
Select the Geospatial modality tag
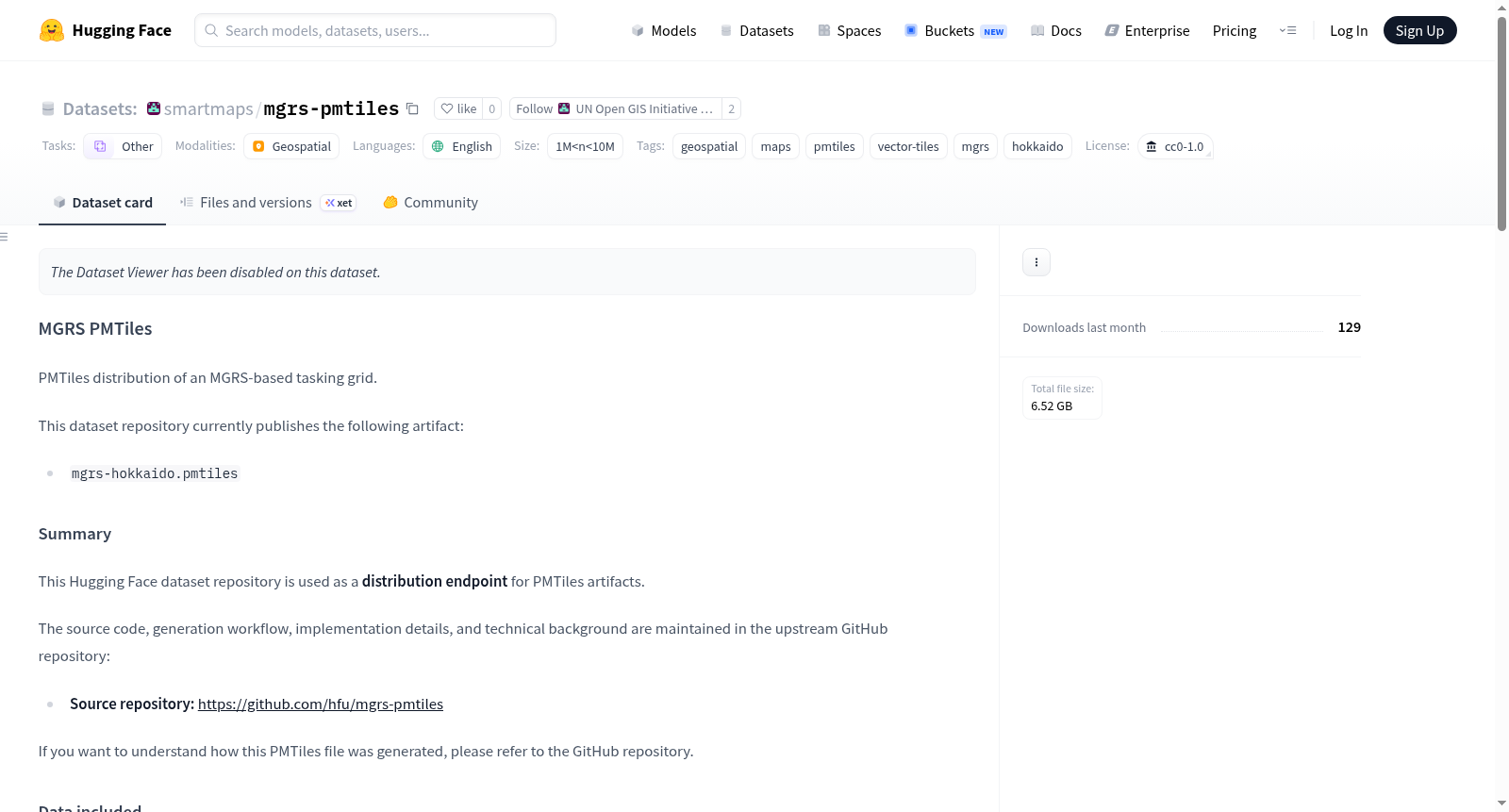coord(291,146)
